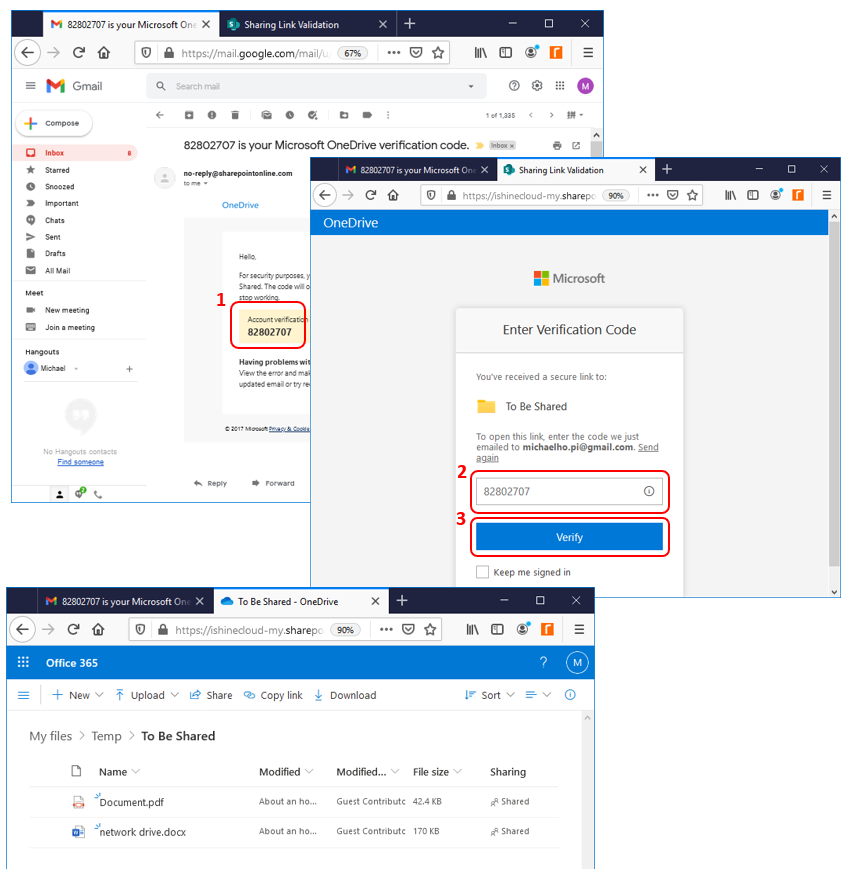Open Drafts in Gmail's sidebar

coord(55,253)
